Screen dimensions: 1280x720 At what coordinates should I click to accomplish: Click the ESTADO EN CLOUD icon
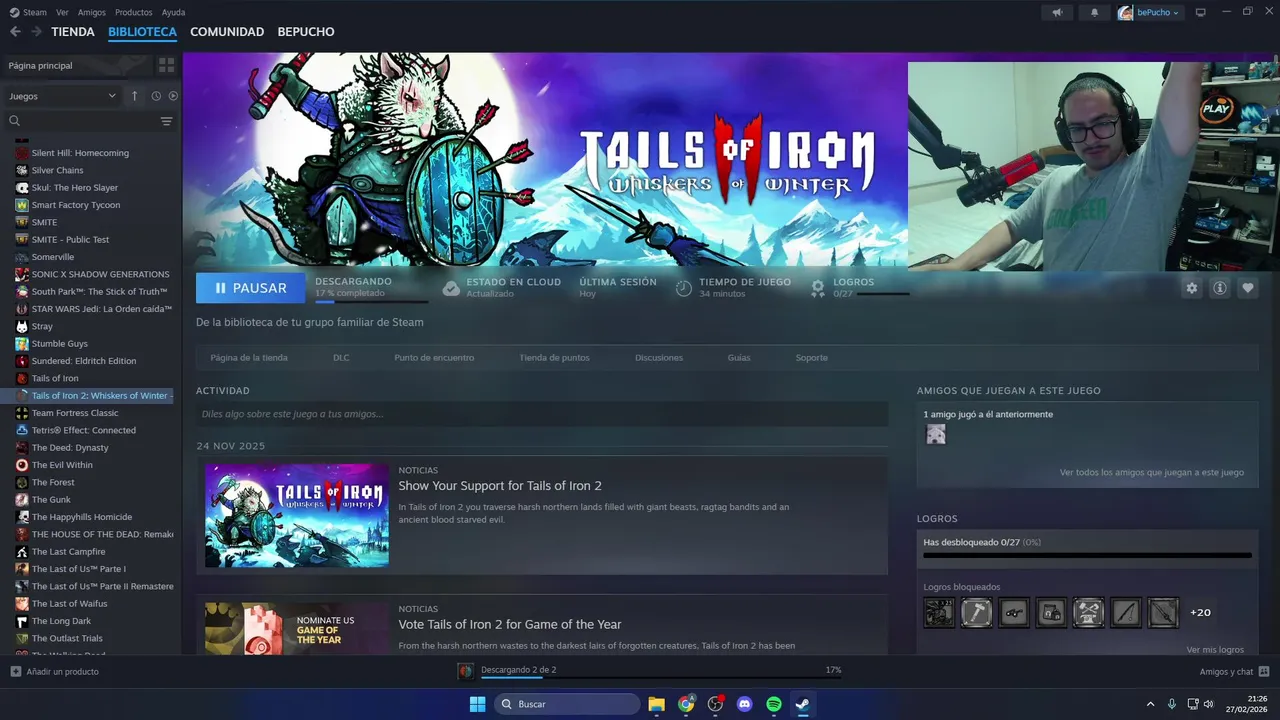(451, 288)
